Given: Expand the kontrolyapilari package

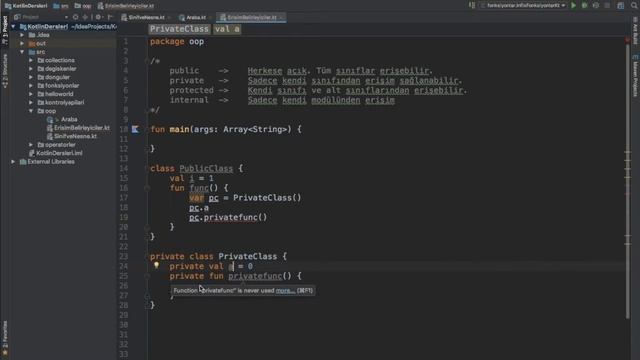Looking at the screenshot, I should coord(31,102).
